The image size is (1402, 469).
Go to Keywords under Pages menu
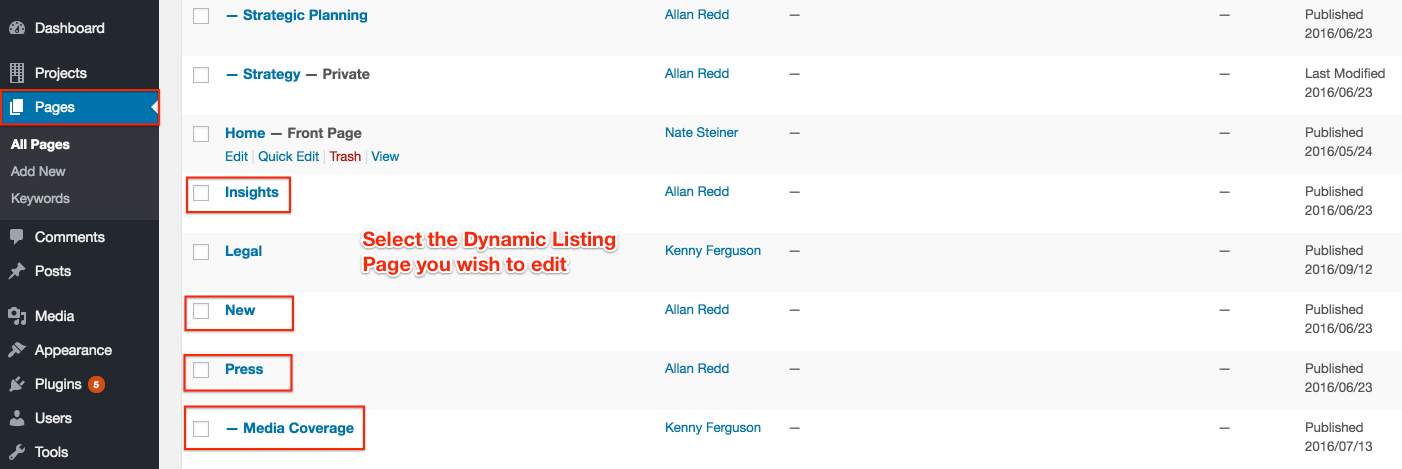tap(40, 198)
